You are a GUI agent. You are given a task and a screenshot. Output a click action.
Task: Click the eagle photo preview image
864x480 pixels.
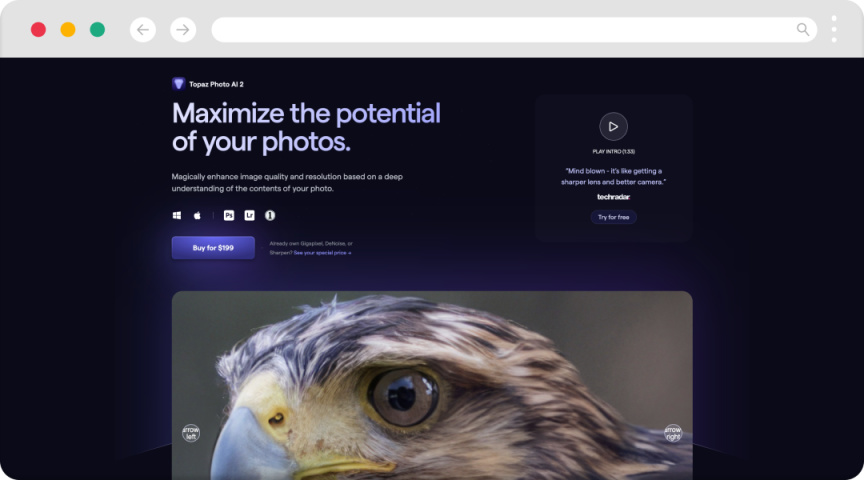[x=432, y=385]
